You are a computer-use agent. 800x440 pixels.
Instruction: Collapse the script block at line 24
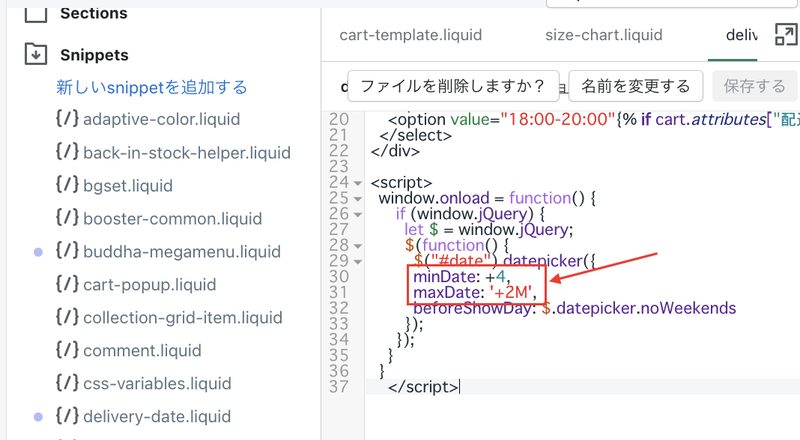[x=358, y=183]
